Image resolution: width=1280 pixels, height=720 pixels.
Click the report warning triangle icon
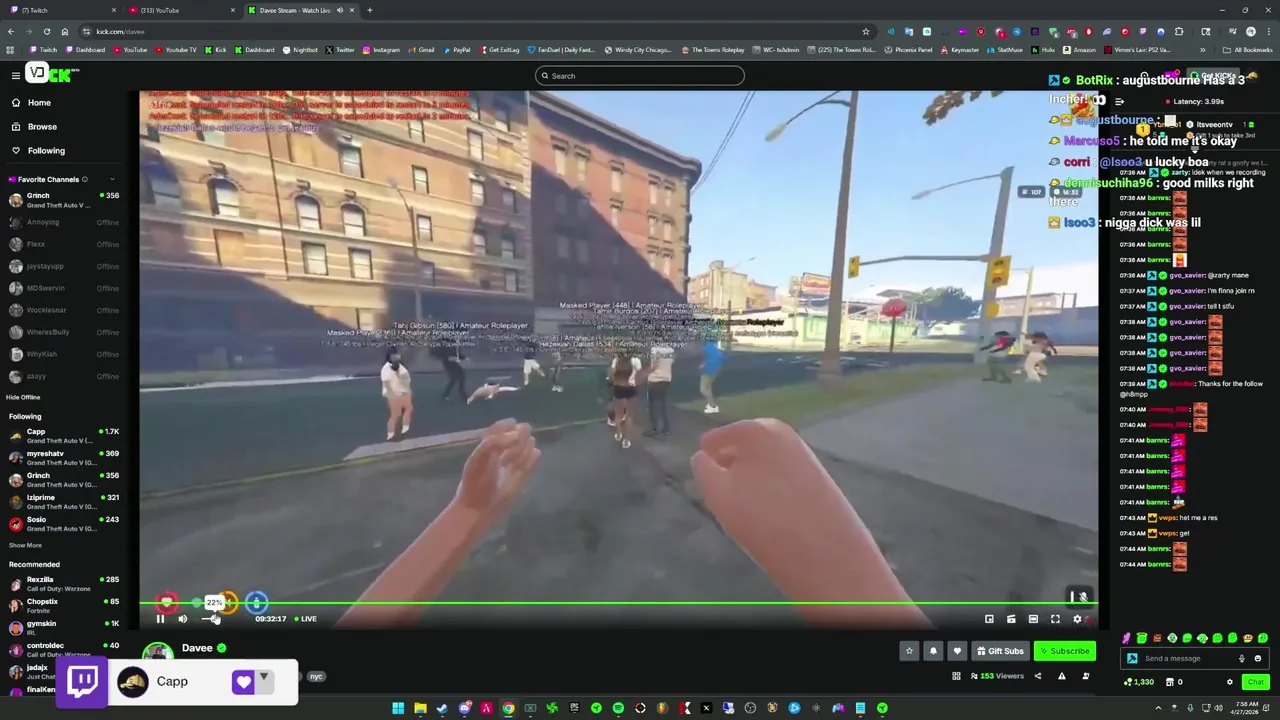click(1061, 676)
